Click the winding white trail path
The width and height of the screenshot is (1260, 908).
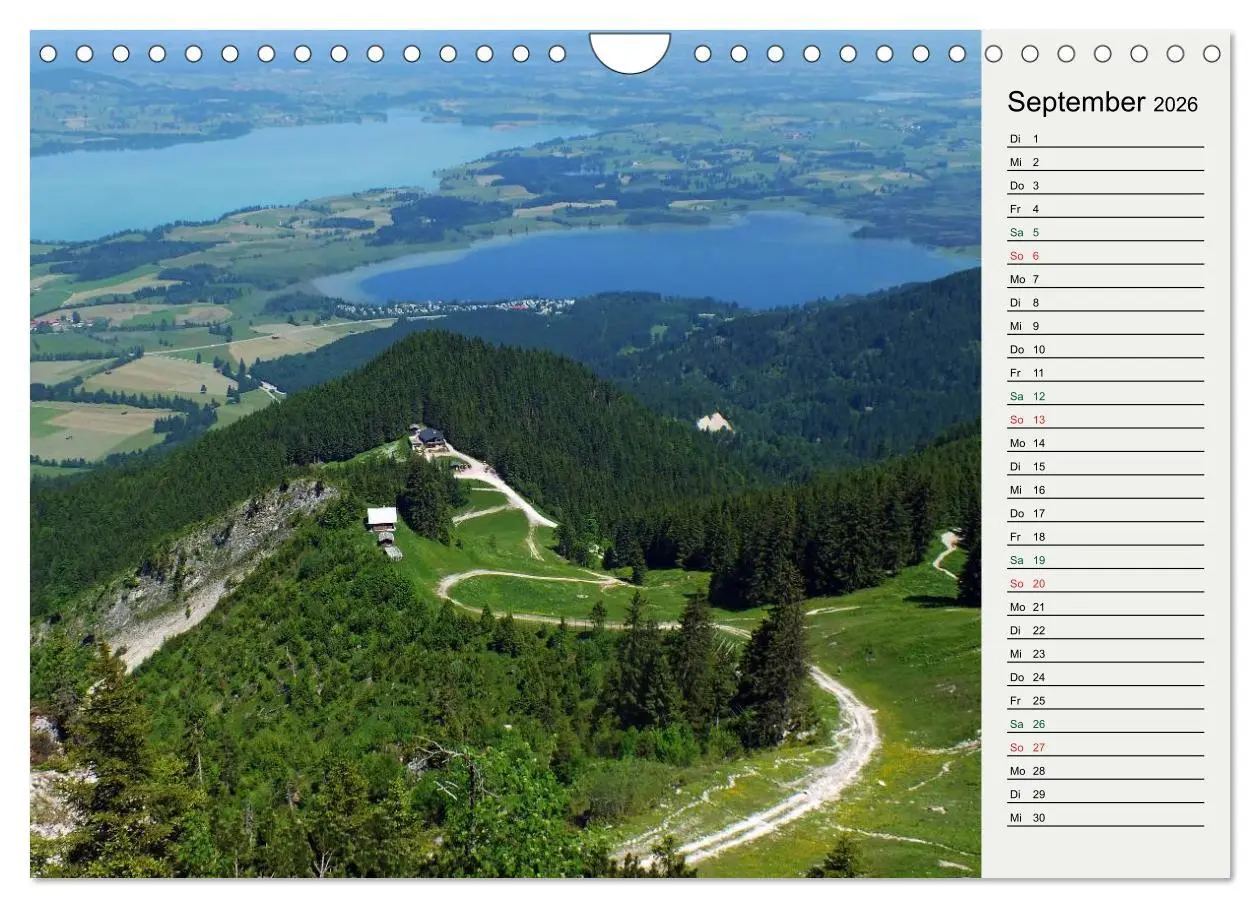850,720
